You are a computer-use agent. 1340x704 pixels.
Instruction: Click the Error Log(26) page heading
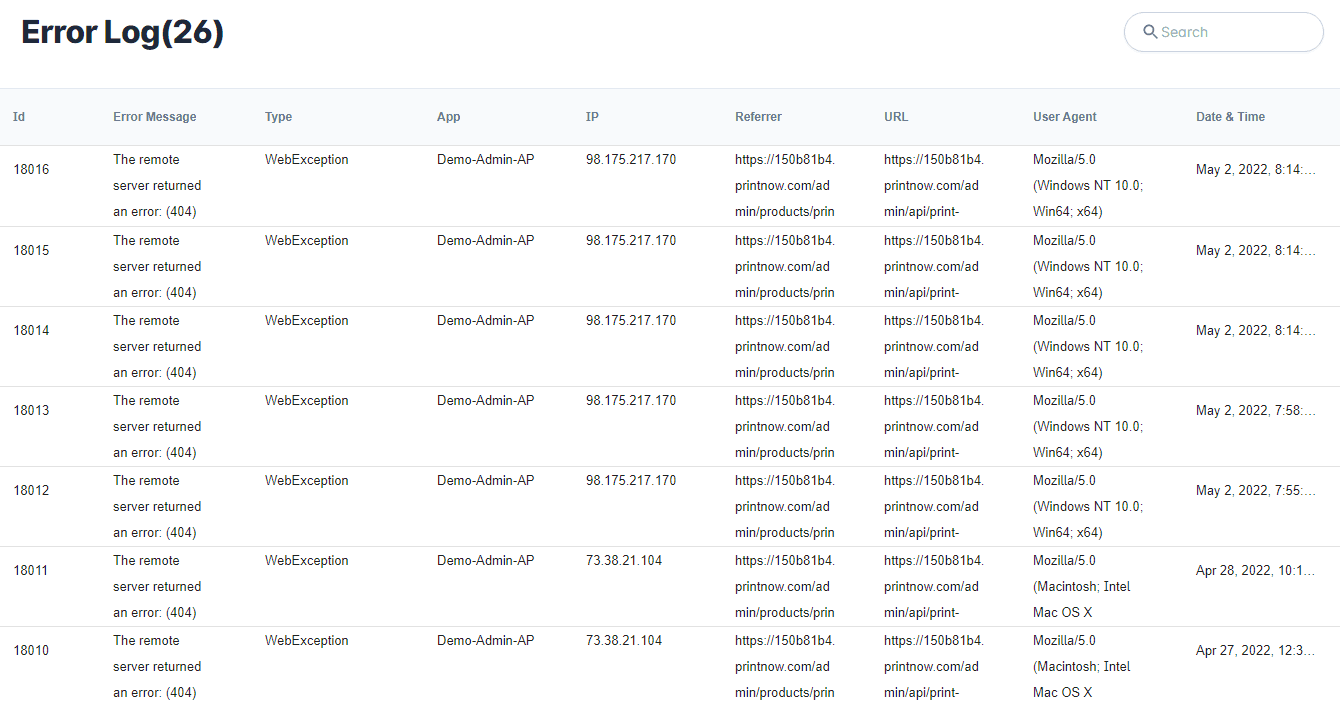(x=122, y=32)
